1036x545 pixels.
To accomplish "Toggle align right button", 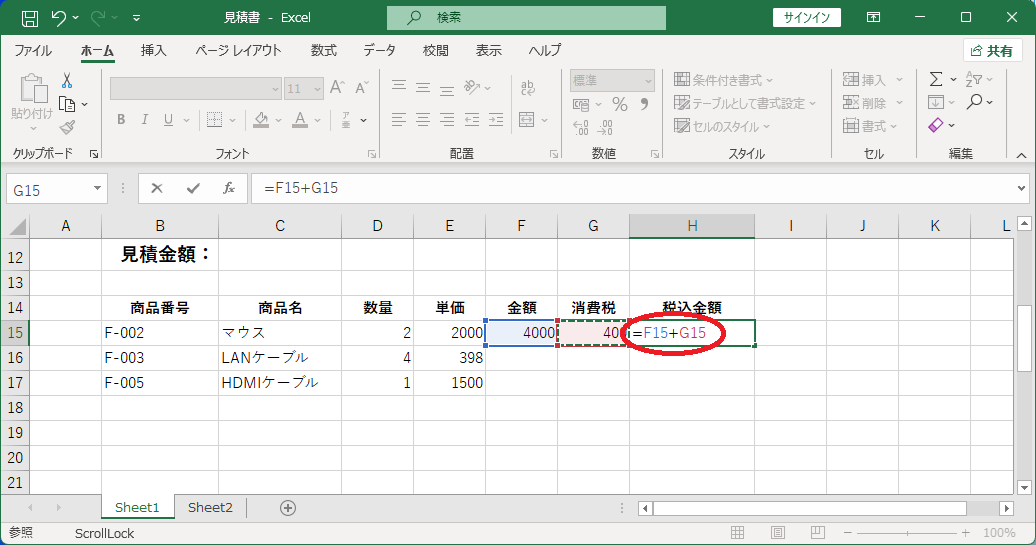I will tap(447, 120).
